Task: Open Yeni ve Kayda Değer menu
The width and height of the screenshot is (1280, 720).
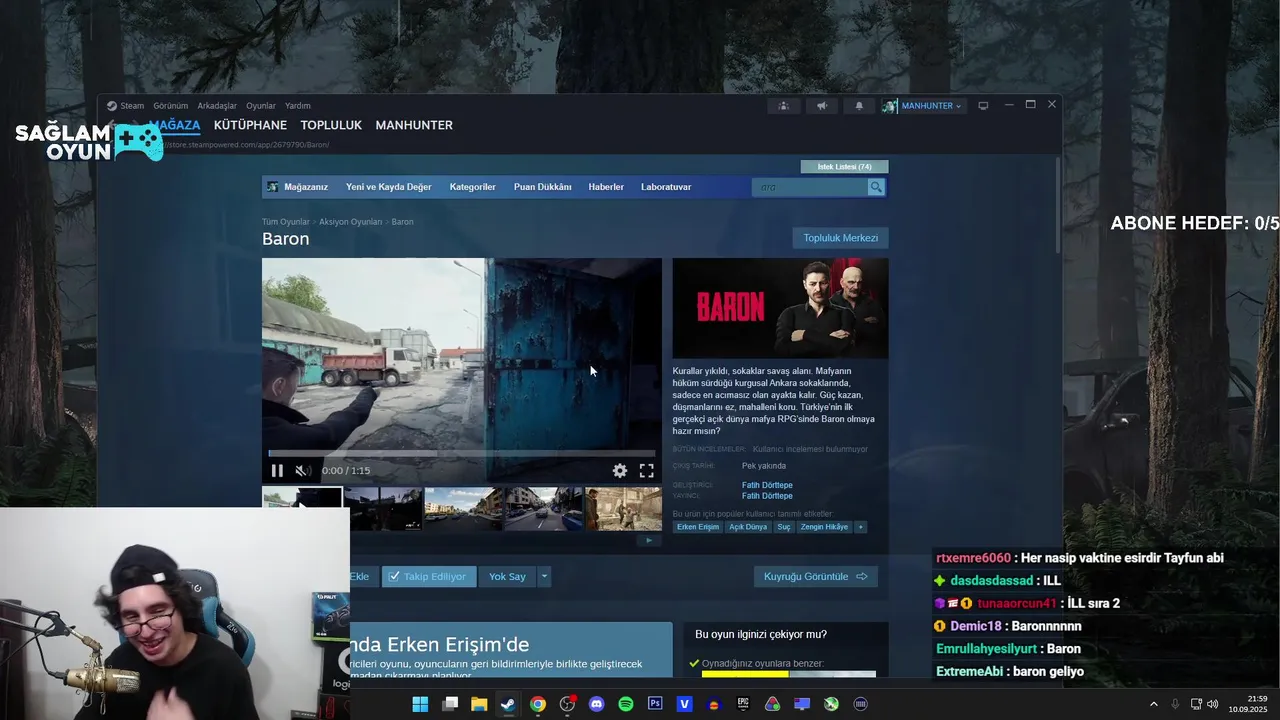Action: 389,187
